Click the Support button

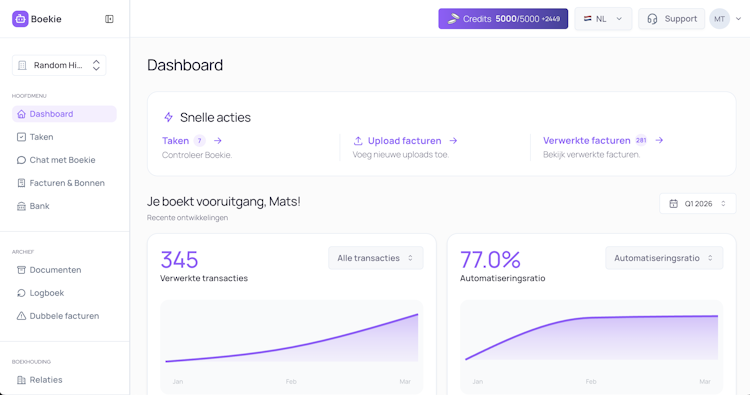(671, 19)
